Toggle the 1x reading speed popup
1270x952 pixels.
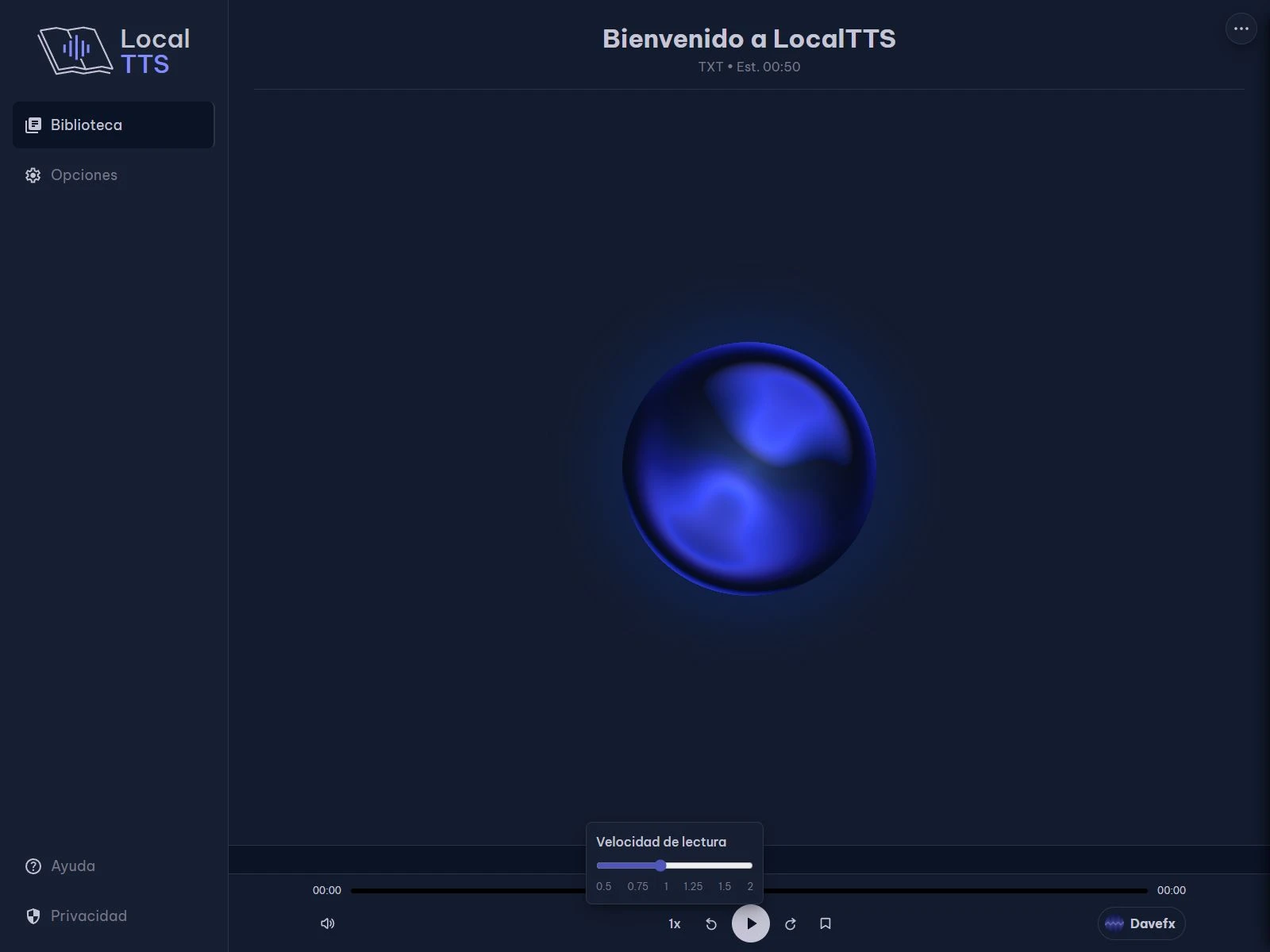click(675, 923)
